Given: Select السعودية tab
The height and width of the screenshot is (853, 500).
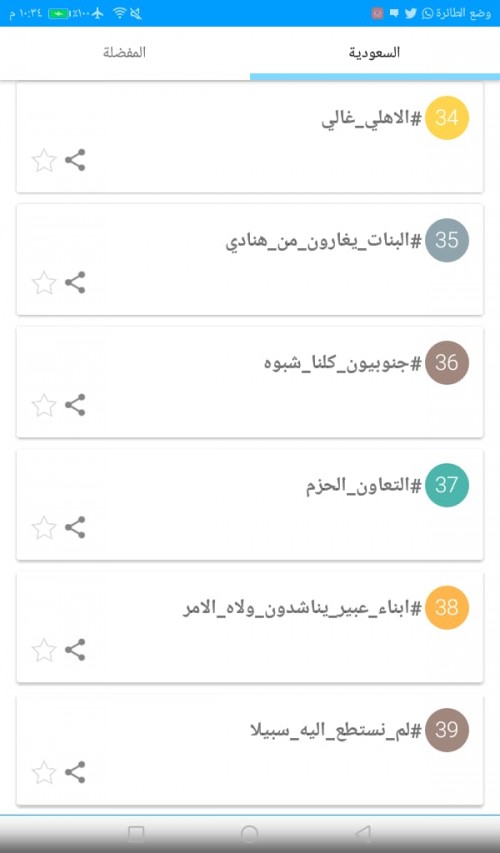Looking at the screenshot, I should click(375, 53).
